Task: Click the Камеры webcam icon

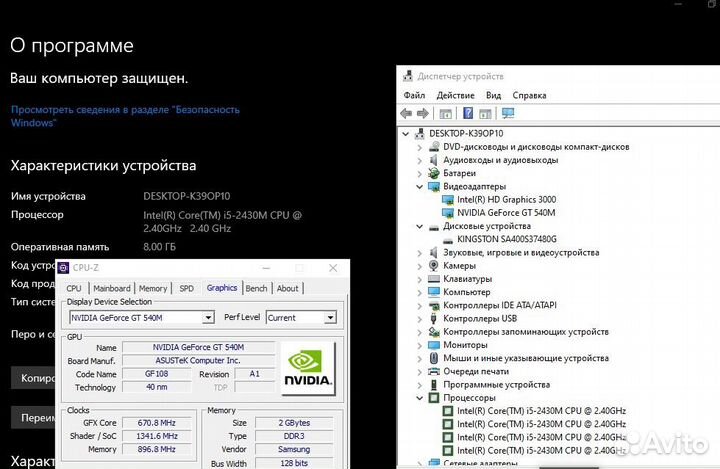Action: (x=434, y=266)
